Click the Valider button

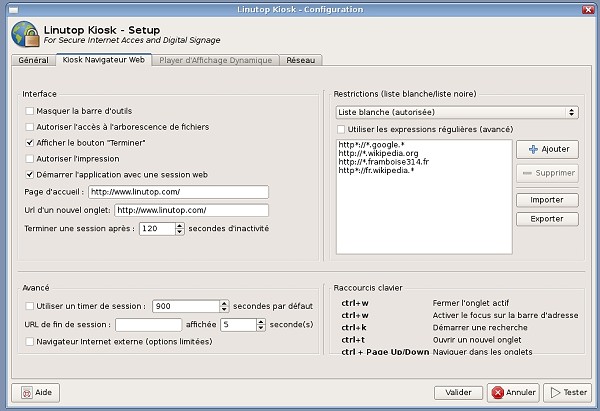click(458, 393)
